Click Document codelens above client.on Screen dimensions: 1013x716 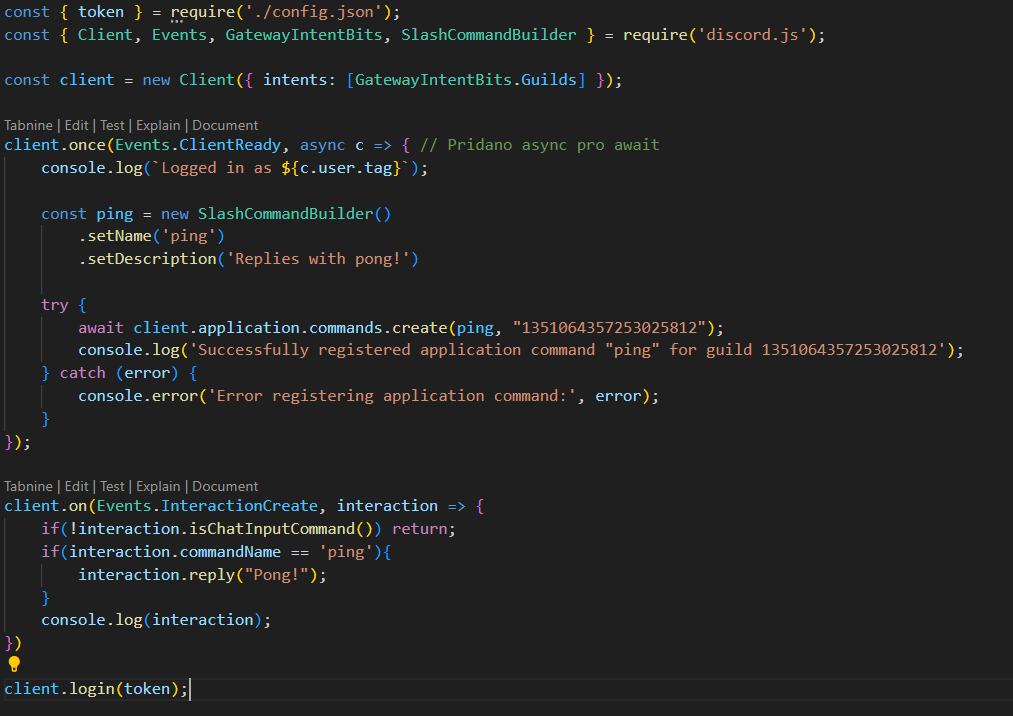pos(225,487)
